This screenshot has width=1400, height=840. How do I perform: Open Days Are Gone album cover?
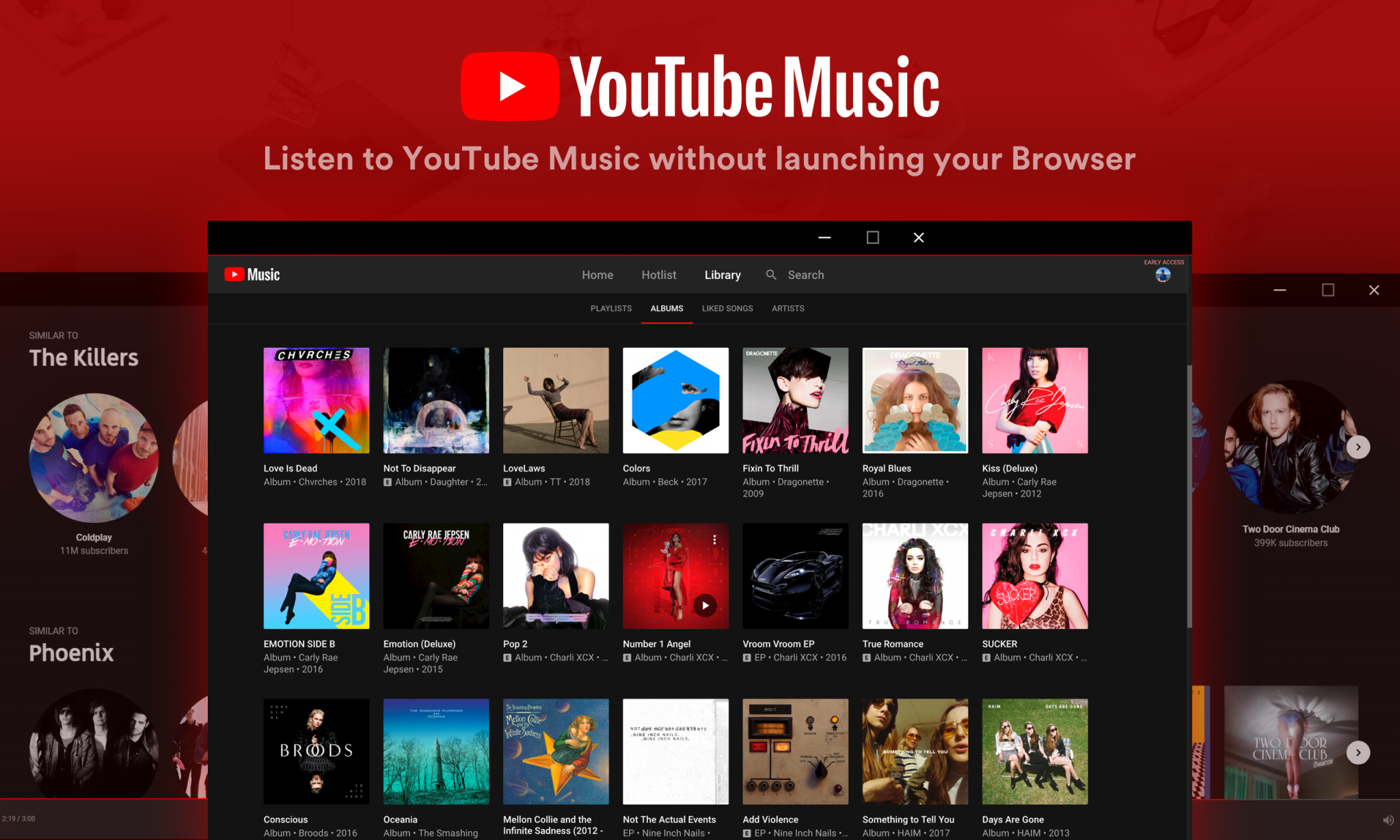click(1035, 751)
